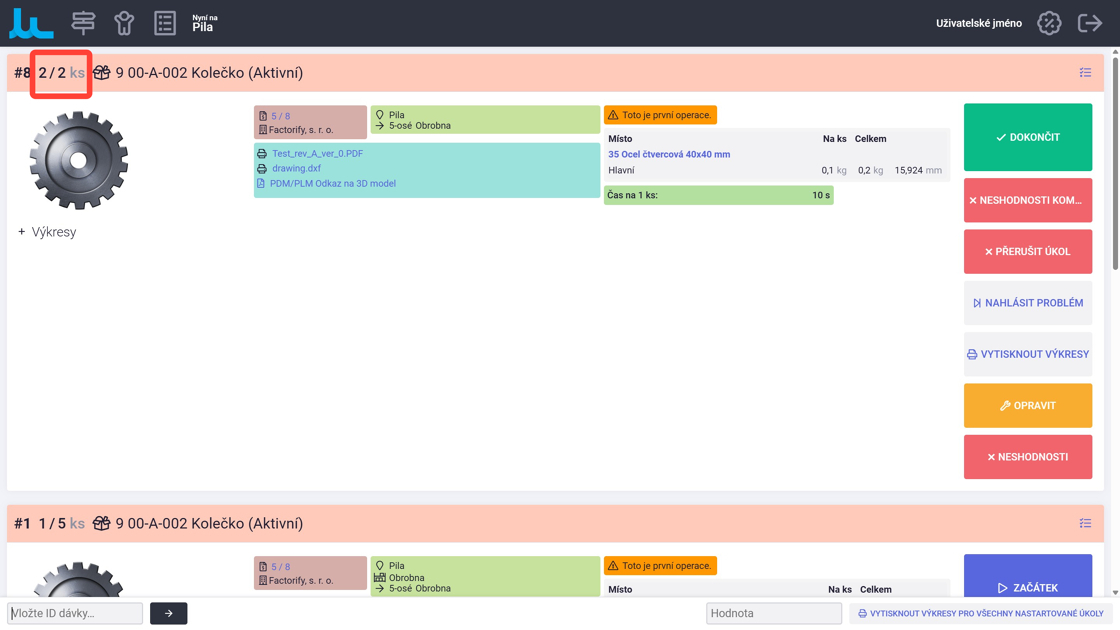Click printer icon beside drawing.dxf
The image size is (1120, 630).
[262, 169]
